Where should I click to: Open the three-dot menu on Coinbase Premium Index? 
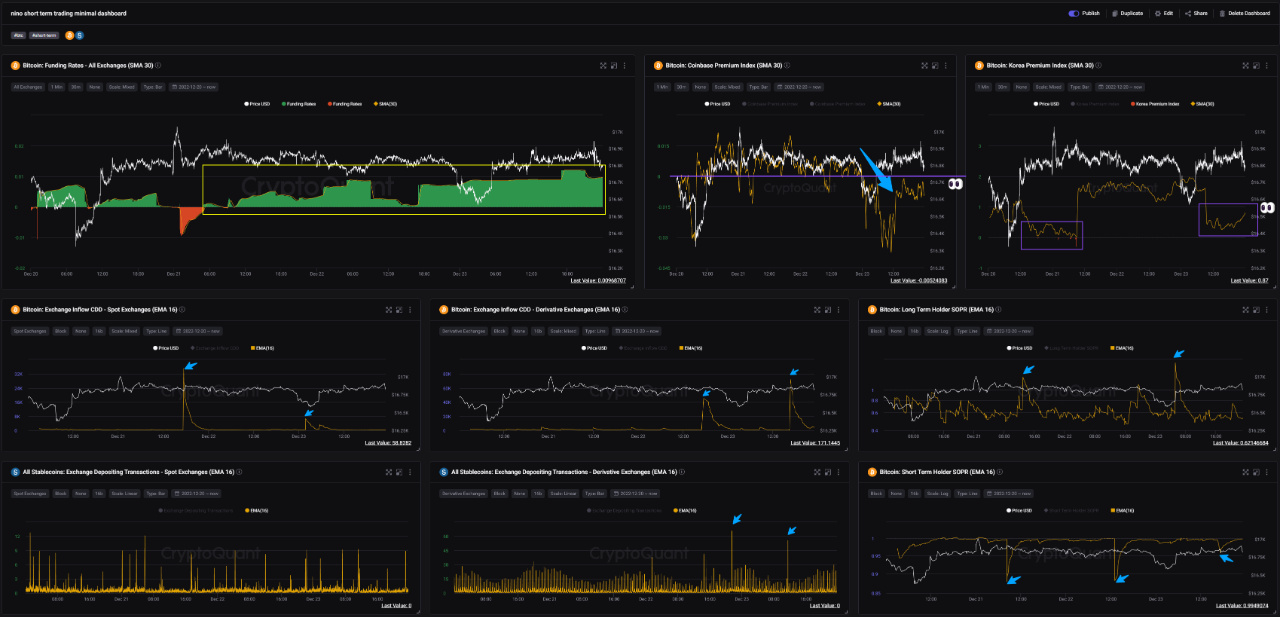(x=946, y=65)
